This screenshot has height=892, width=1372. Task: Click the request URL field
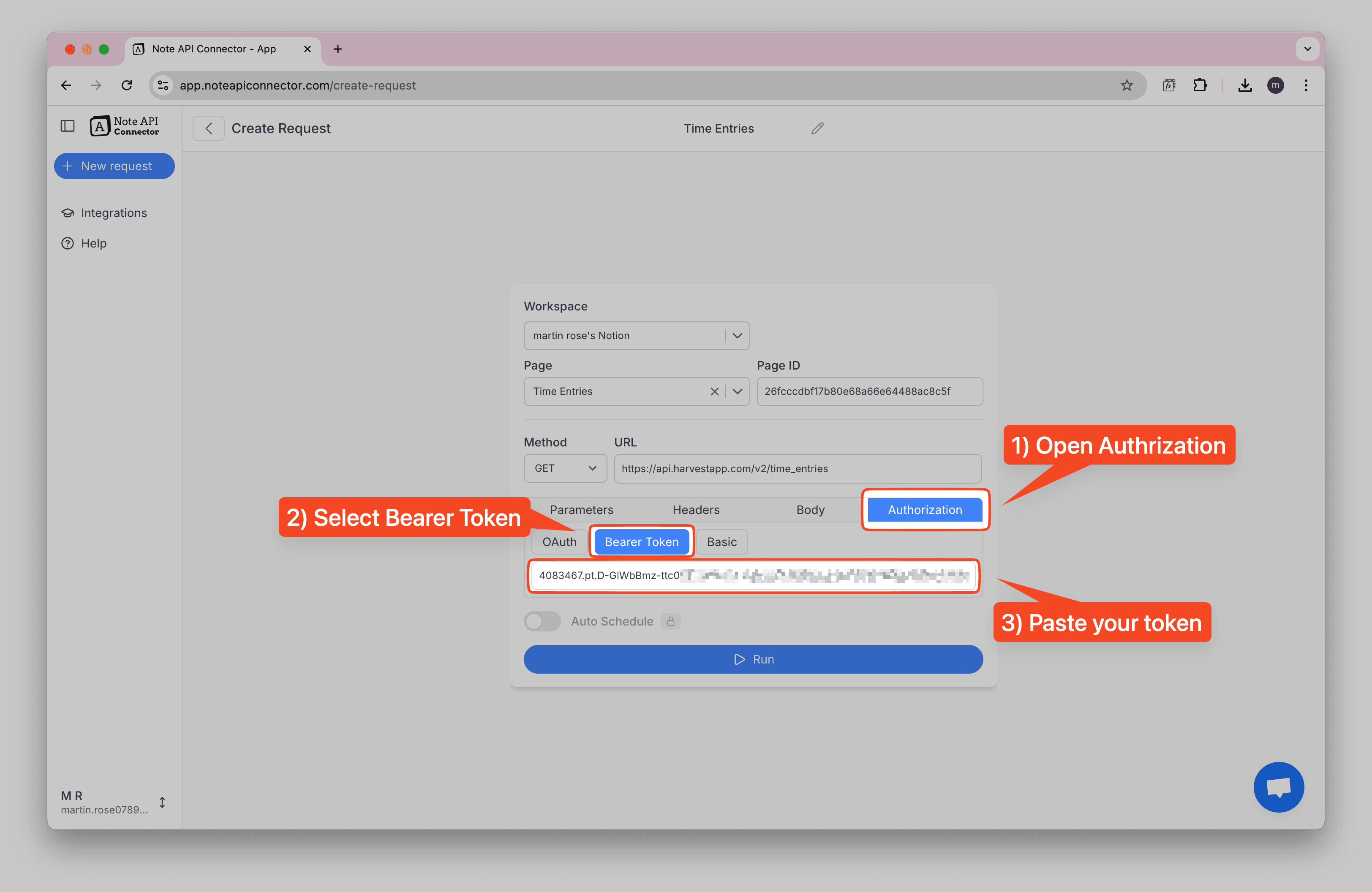tap(797, 468)
